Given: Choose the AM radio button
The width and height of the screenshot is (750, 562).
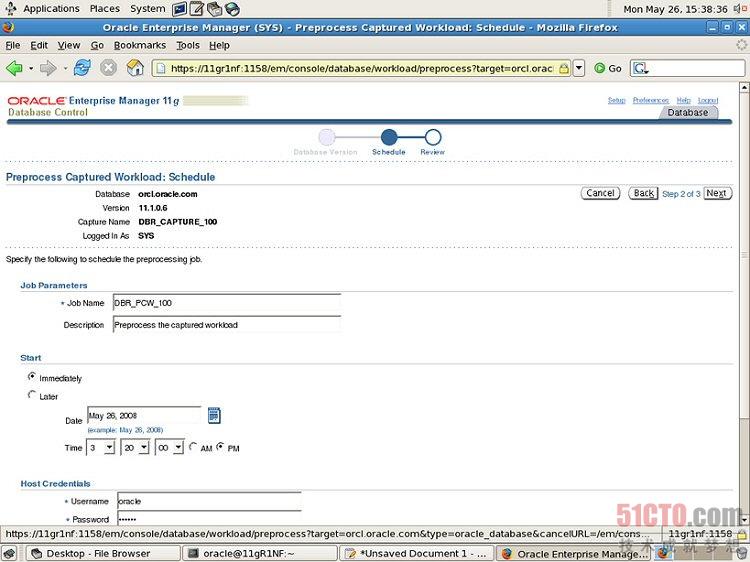Looking at the screenshot, I should (x=193, y=447).
